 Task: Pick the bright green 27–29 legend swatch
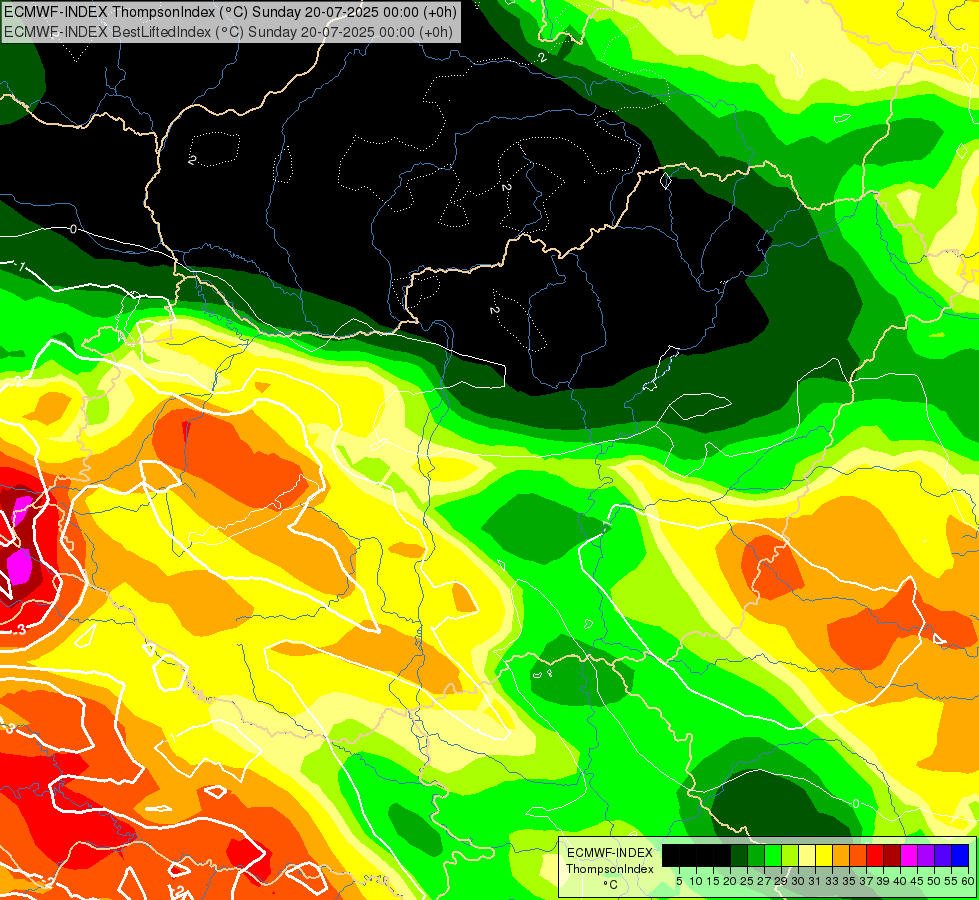773,855
